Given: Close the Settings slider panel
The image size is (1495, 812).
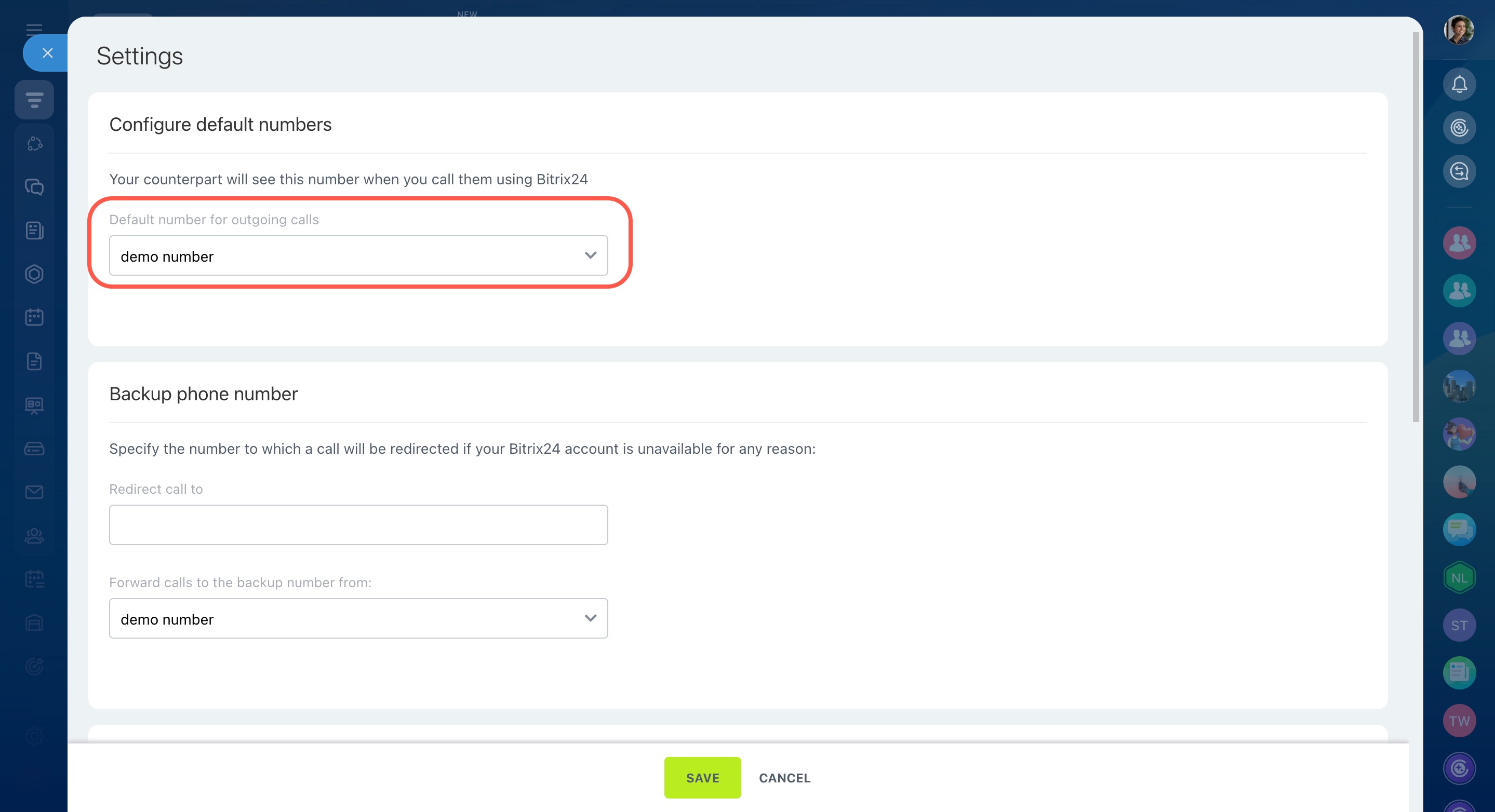Looking at the screenshot, I should 48,53.
